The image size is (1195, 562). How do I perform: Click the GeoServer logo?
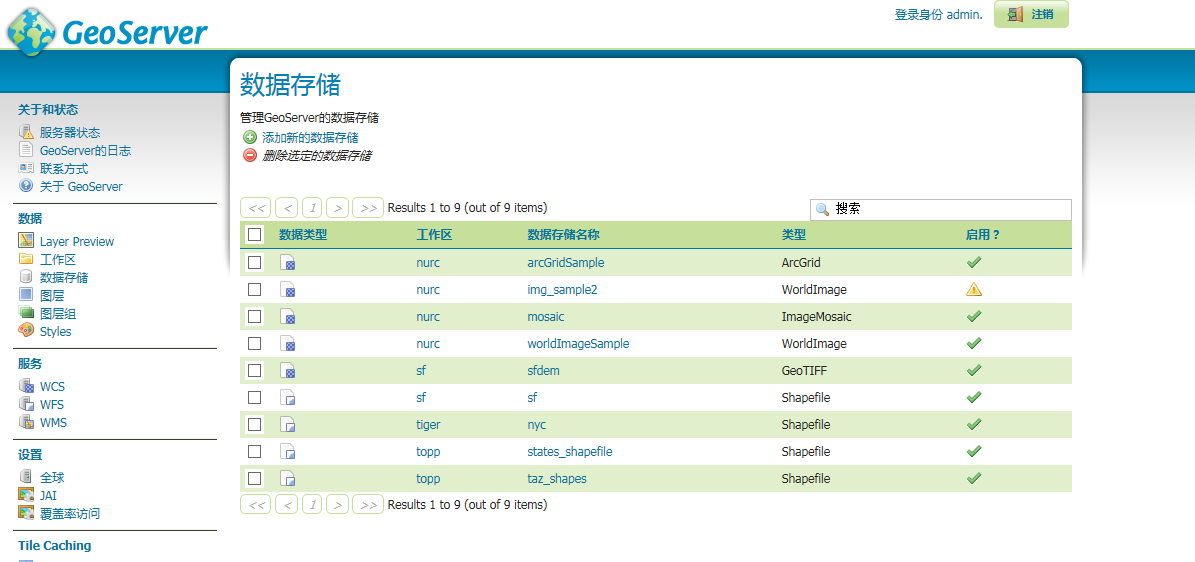107,31
